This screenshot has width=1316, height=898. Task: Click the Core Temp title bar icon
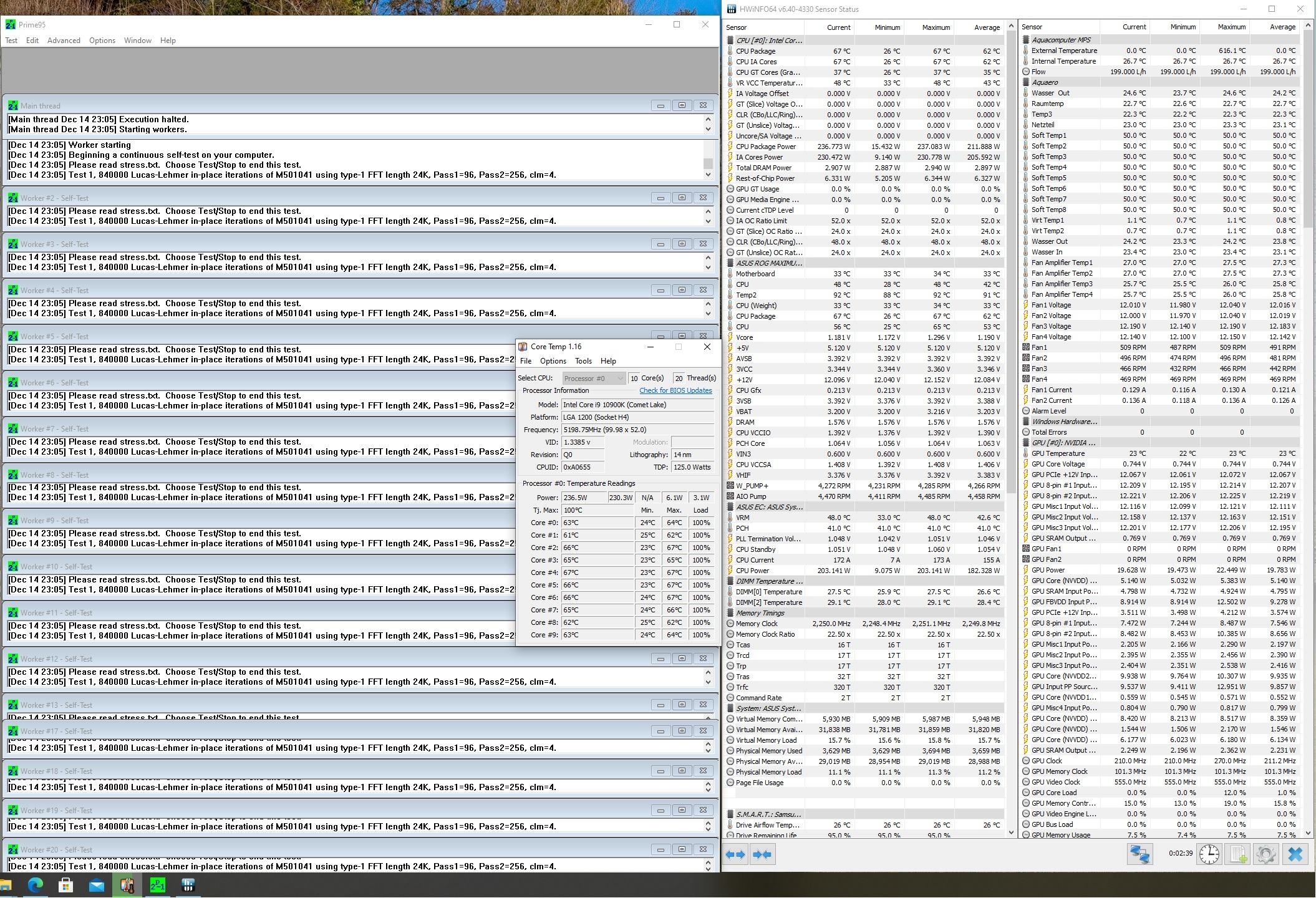coord(523,347)
